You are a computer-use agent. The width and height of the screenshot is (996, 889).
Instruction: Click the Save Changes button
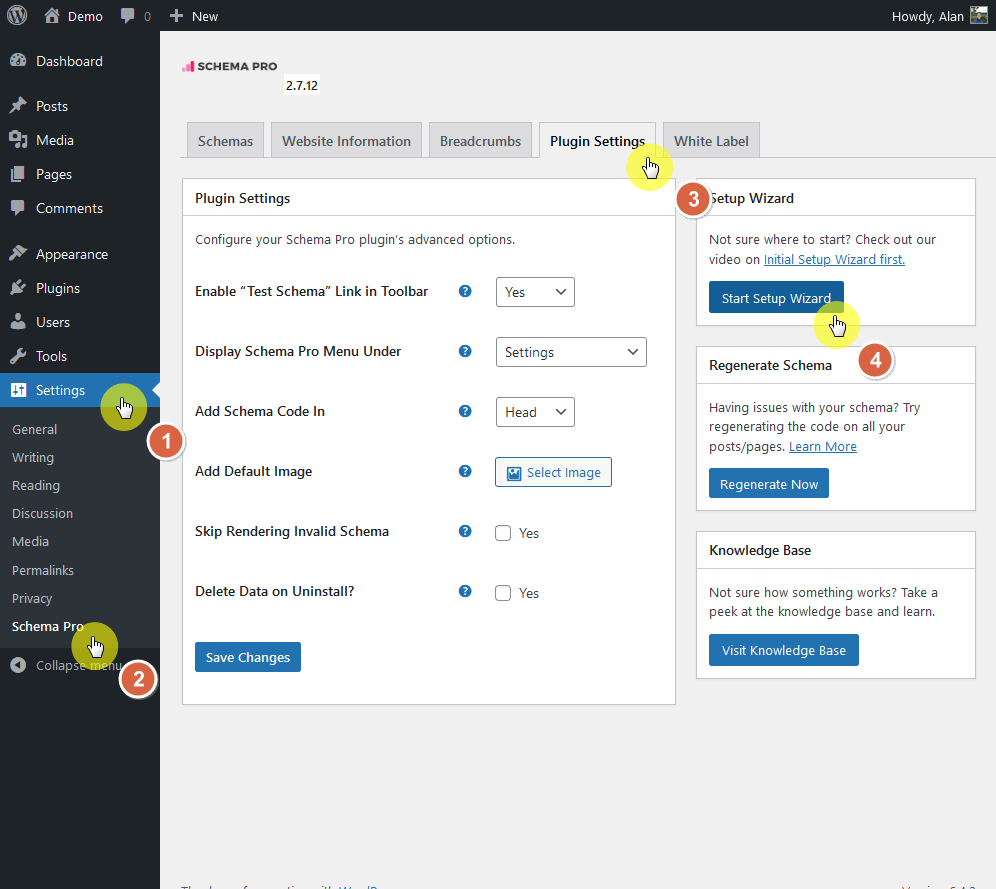point(248,657)
